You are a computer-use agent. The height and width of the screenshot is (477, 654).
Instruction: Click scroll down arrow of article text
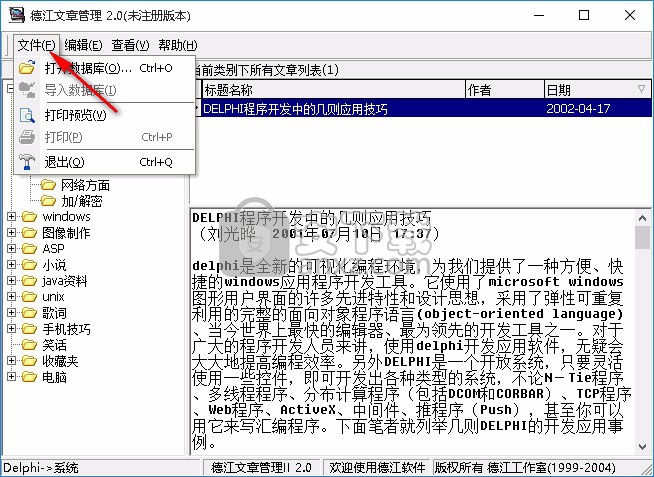[x=643, y=447]
